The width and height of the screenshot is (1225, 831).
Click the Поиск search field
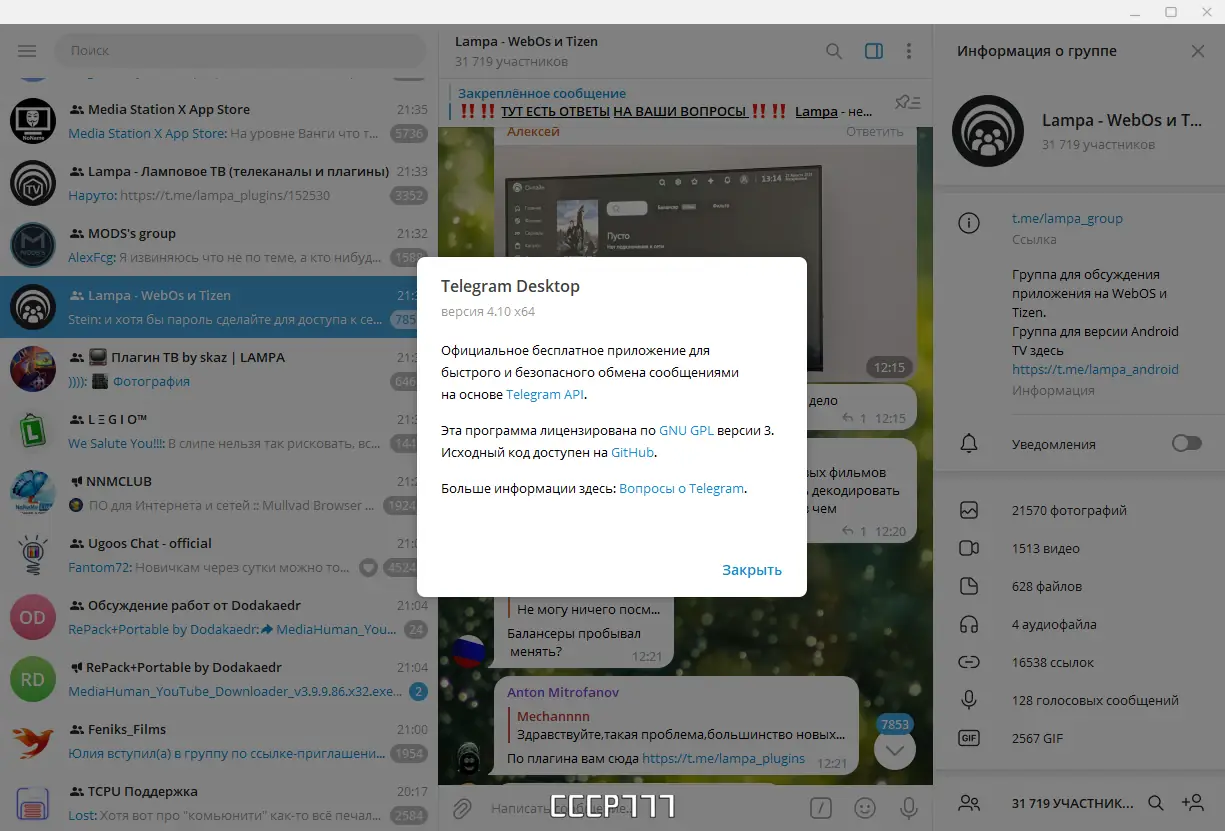point(240,50)
